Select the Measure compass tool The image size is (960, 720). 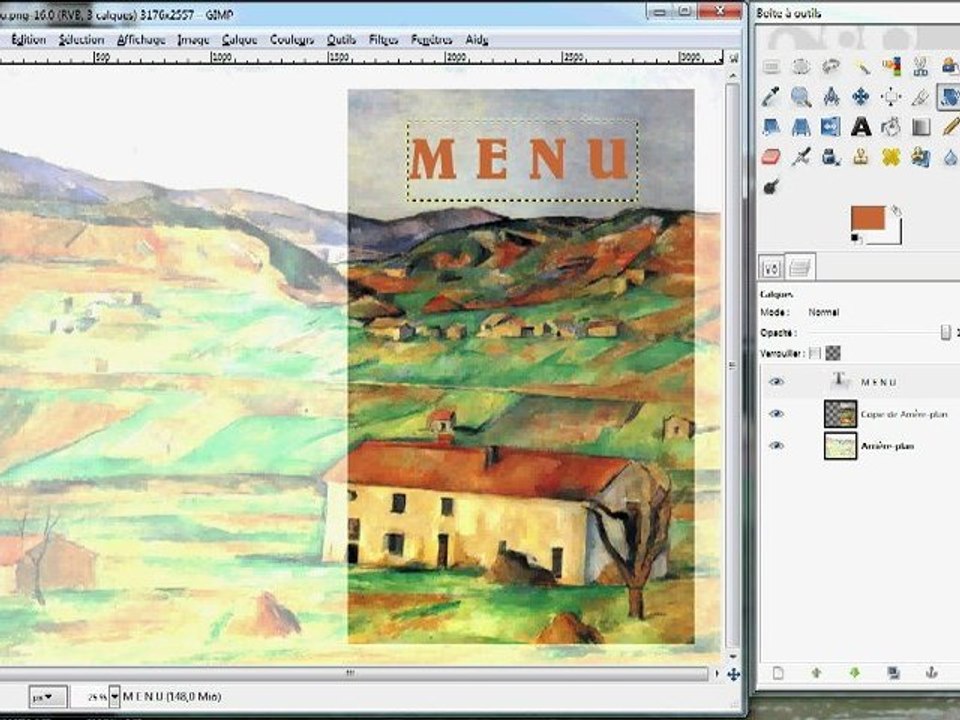tap(831, 96)
